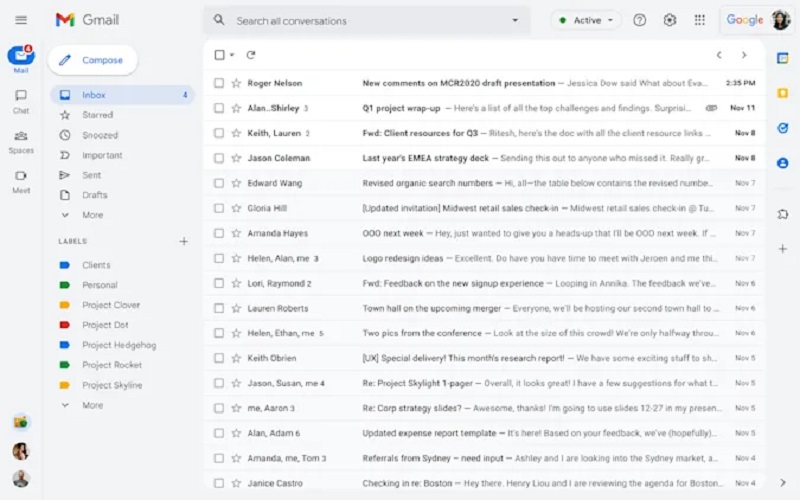Tick the Edward Wang email checkbox
The width and height of the screenshot is (800, 500).
click(x=219, y=183)
